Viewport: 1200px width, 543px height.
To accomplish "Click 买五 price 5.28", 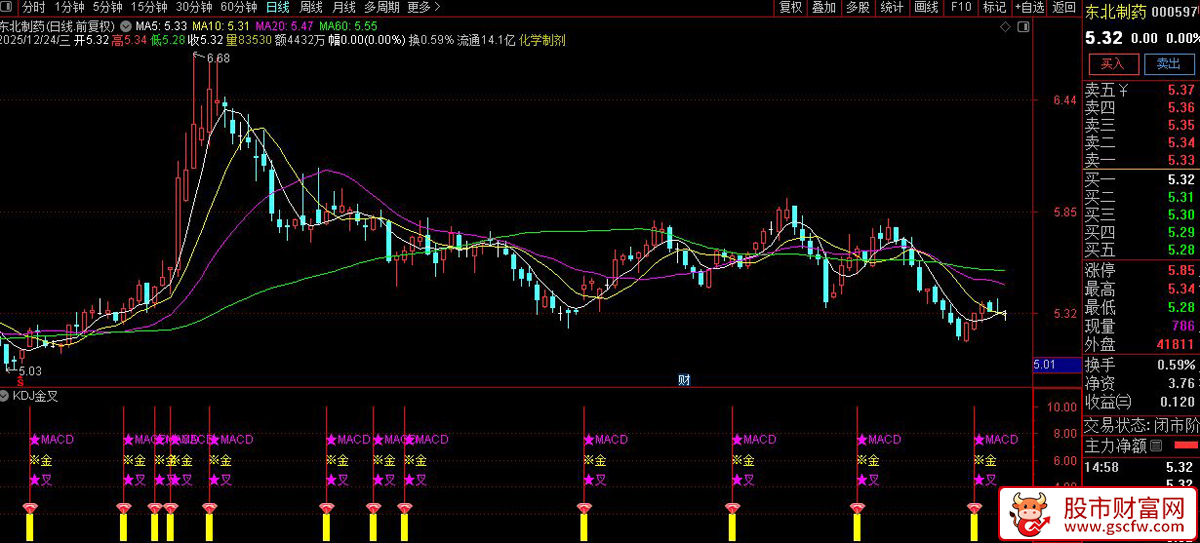I will pos(1180,249).
